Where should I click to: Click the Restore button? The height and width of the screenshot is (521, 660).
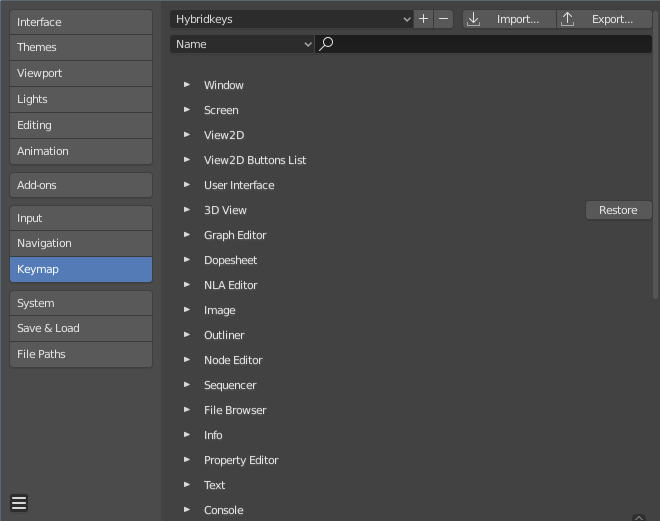click(618, 210)
